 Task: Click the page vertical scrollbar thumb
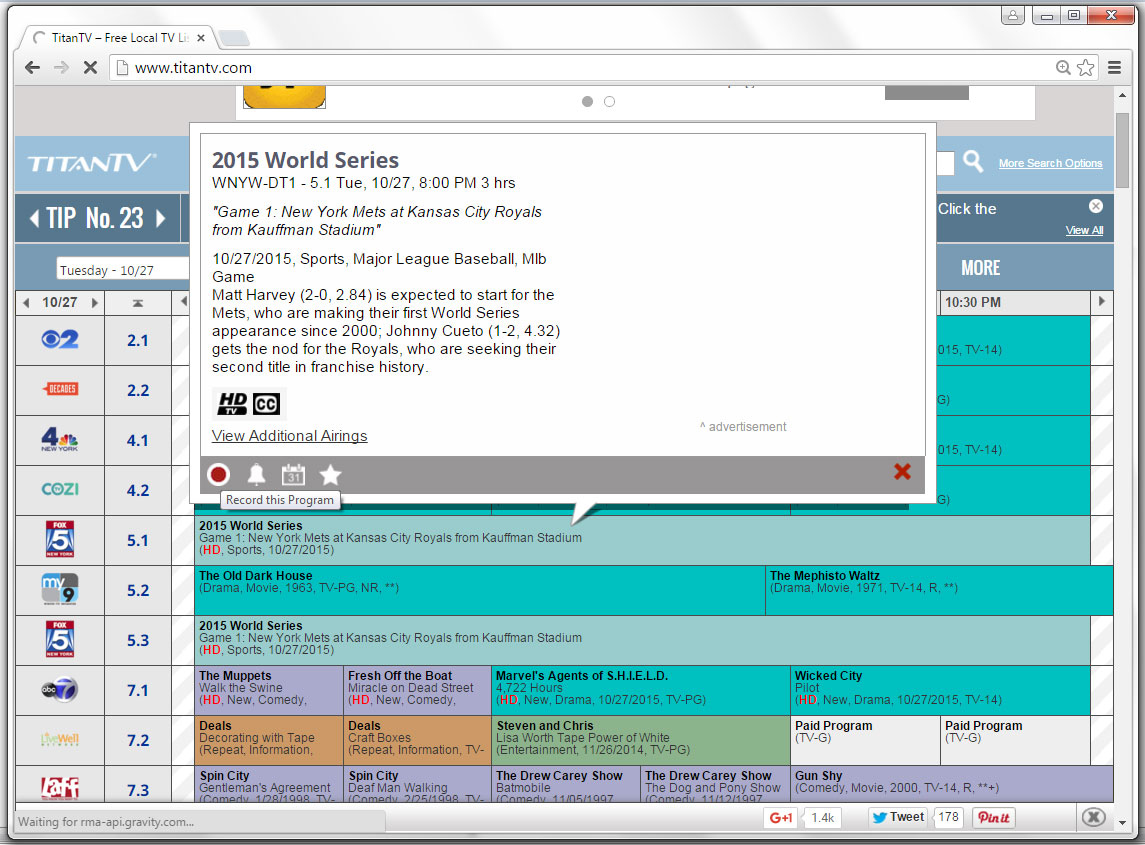[1122, 149]
